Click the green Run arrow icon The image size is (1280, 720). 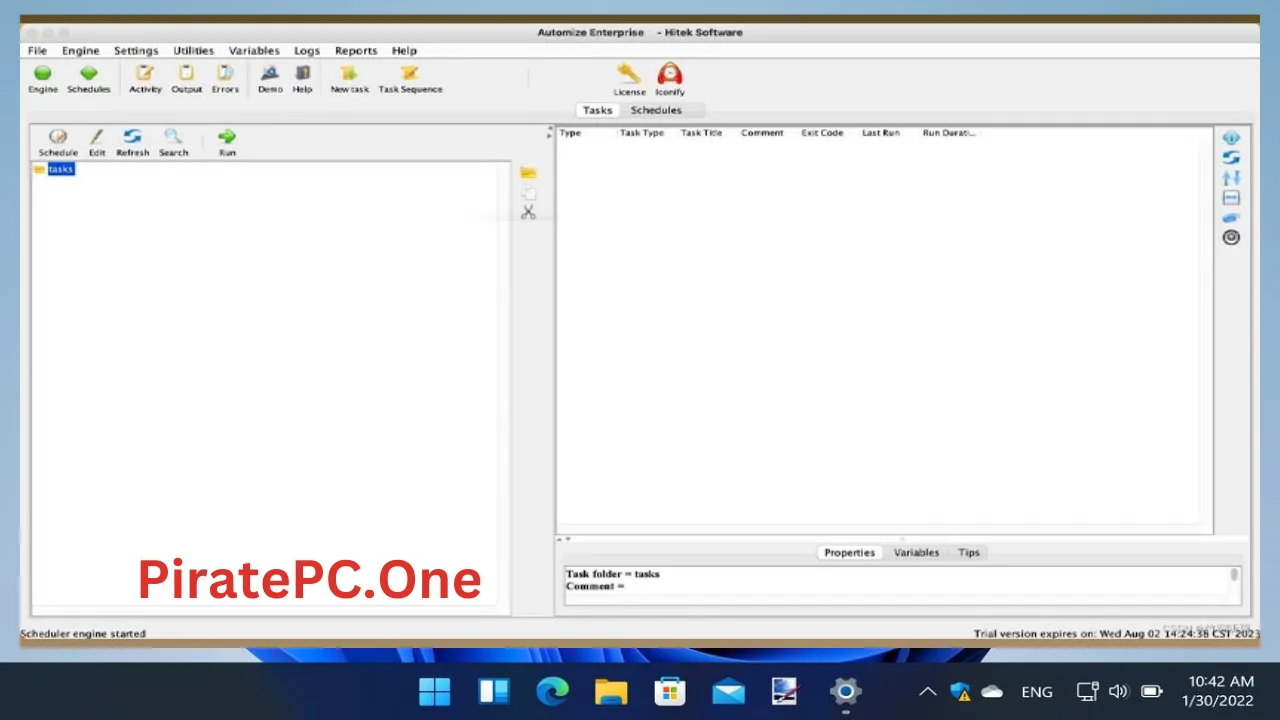pos(227,137)
